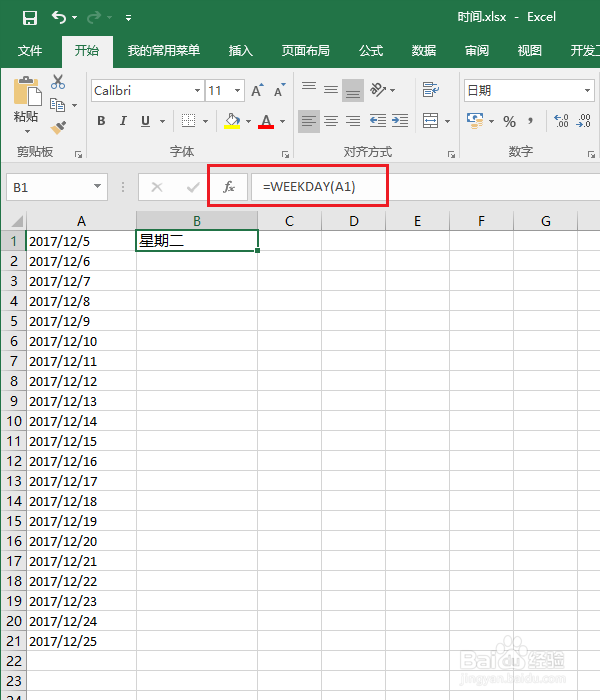
Task: Open the 文件 tab
Action: (x=30, y=51)
